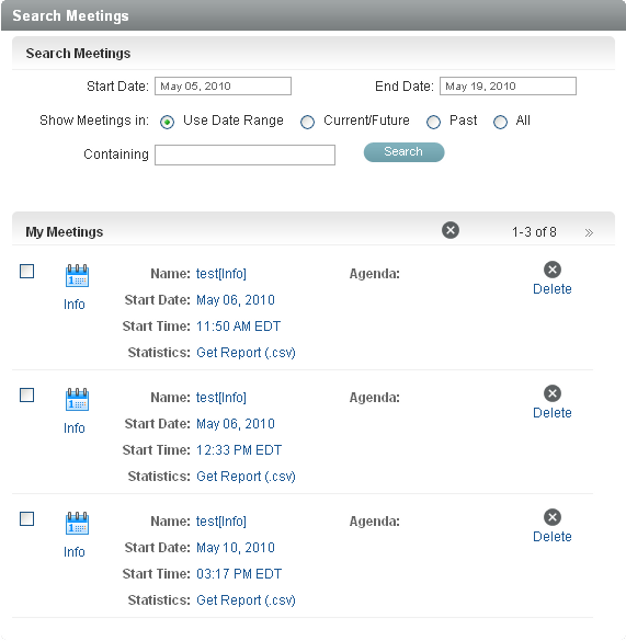Click the End Date field
Image resolution: width=626 pixels, height=641 pixels.
coord(508,86)
